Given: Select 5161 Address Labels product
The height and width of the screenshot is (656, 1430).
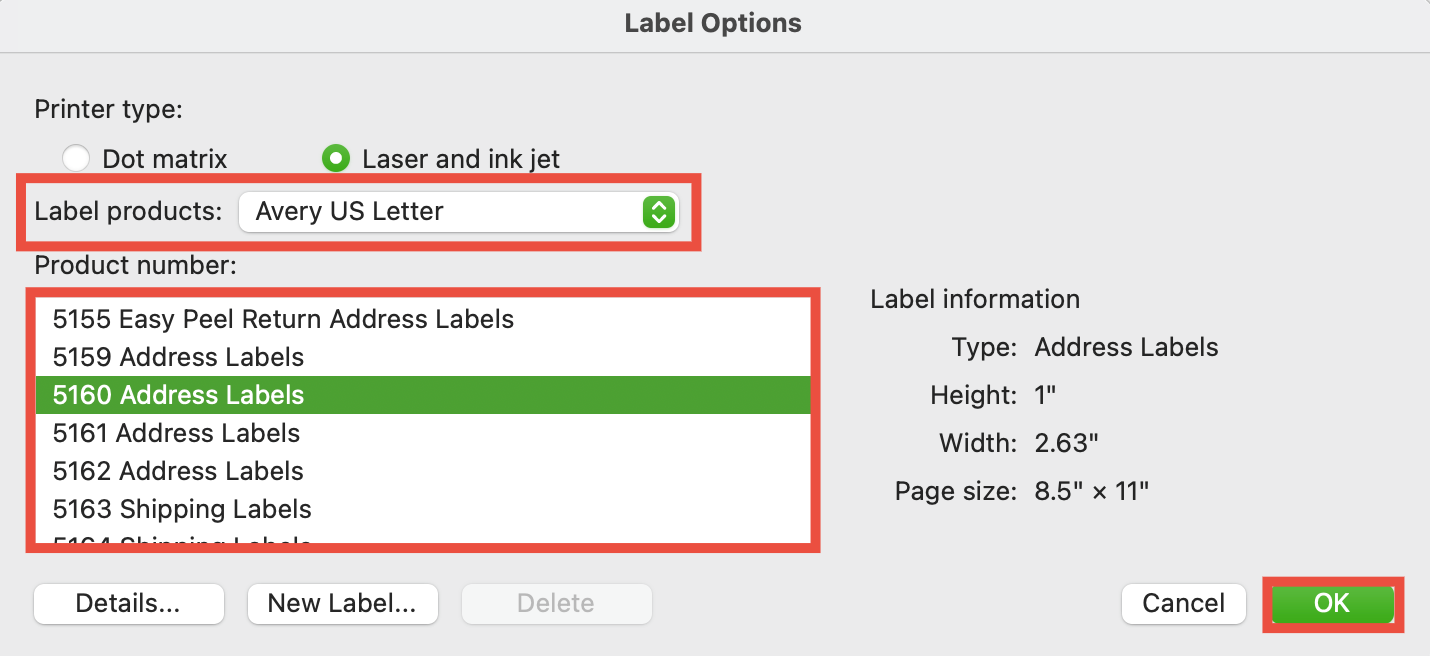Looking at the screenshot, I should click(176, 433).
